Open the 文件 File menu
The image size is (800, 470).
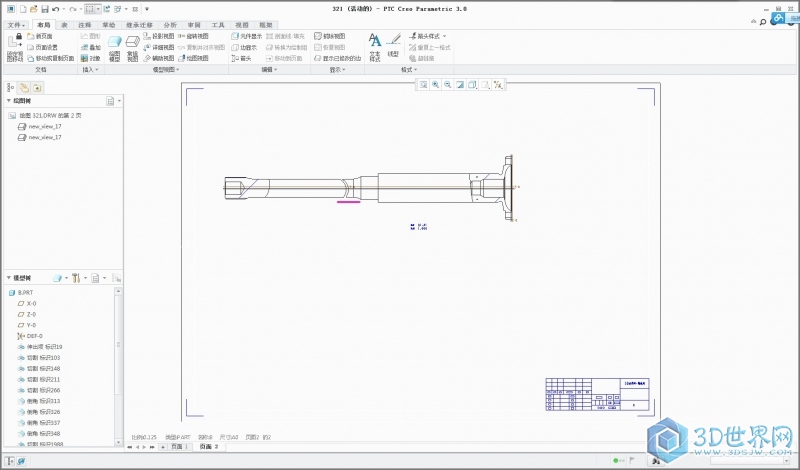(16, 24)
